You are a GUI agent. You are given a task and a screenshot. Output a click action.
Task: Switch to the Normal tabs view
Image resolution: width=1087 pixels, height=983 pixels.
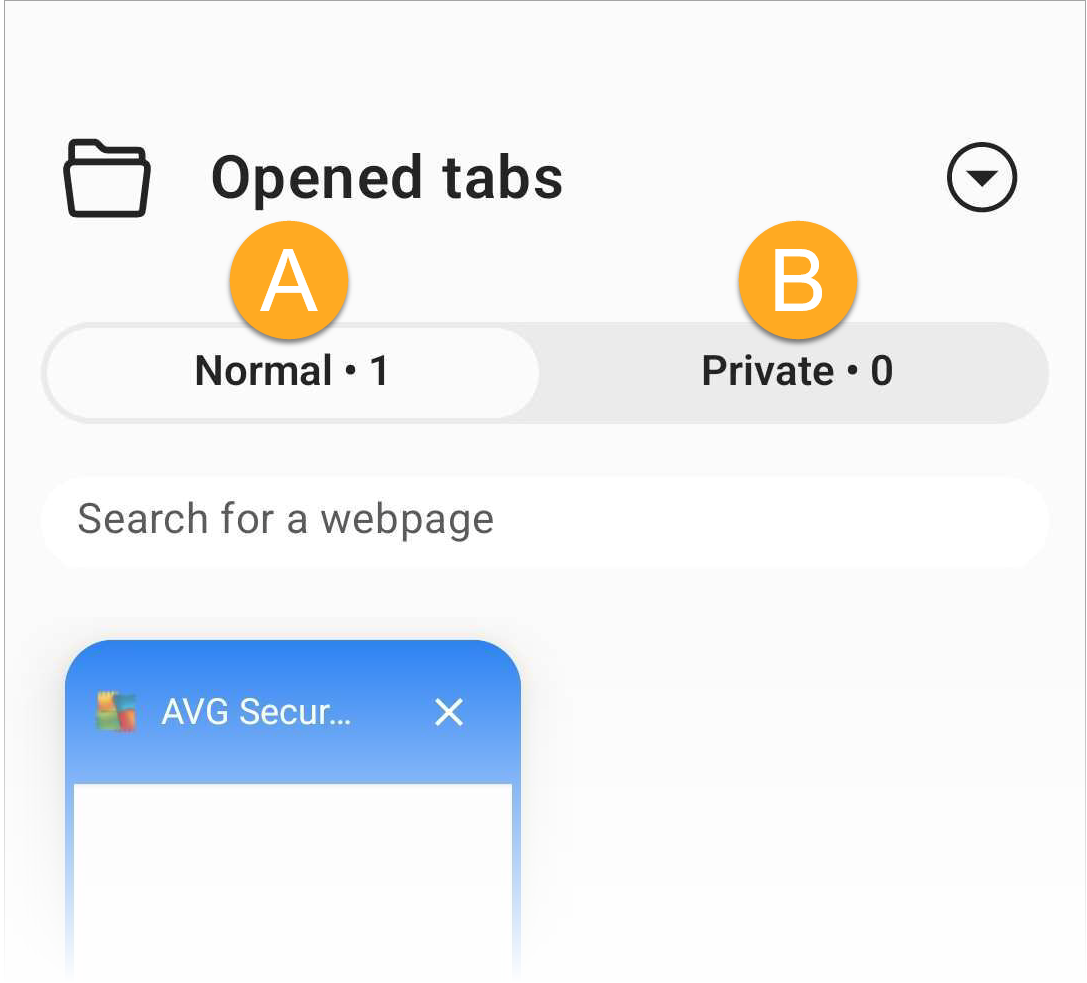tap(291, 372)
